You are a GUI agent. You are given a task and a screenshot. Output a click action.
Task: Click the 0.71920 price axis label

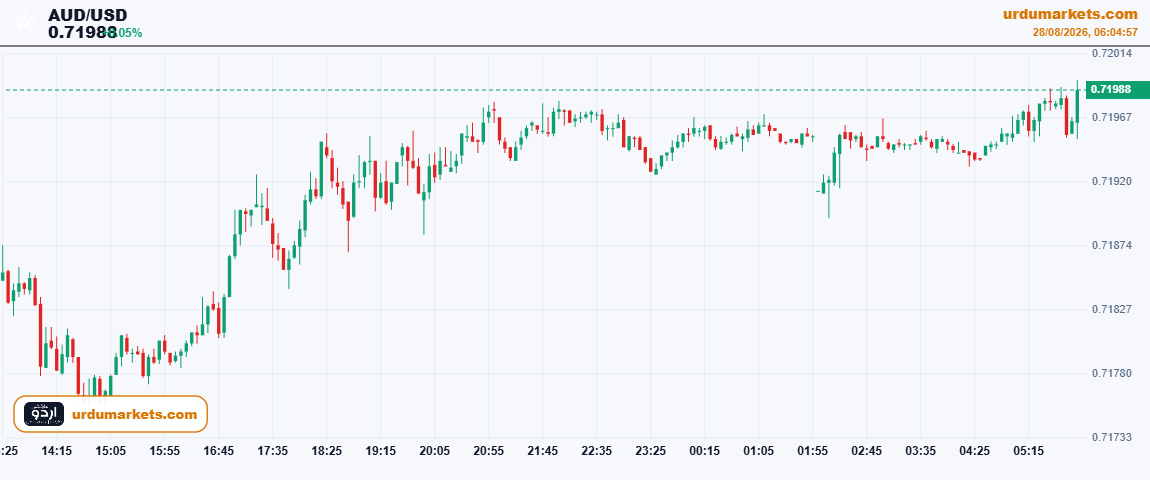[x=1111, y=181]
